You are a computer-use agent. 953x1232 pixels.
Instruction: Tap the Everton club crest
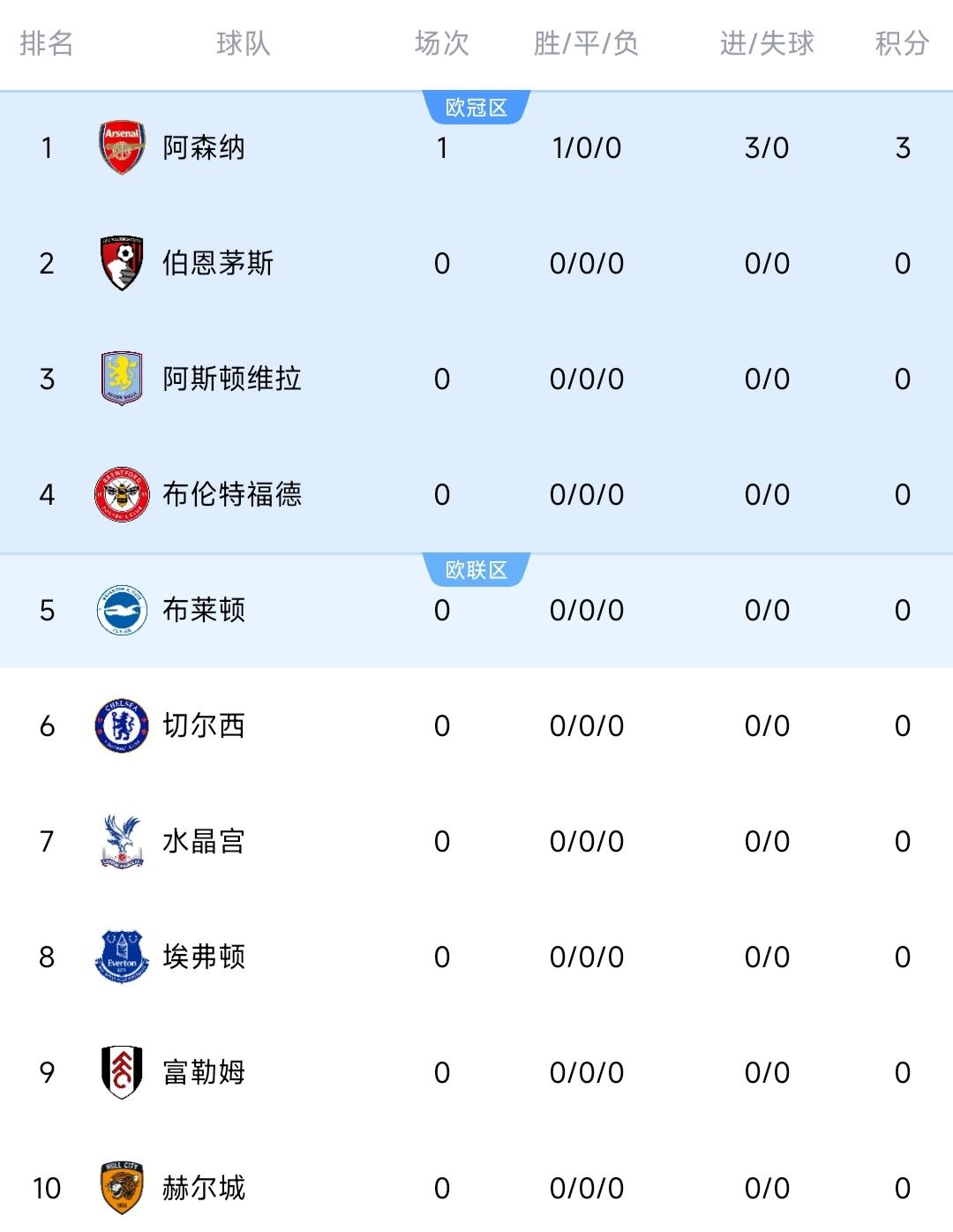[122, 957]
